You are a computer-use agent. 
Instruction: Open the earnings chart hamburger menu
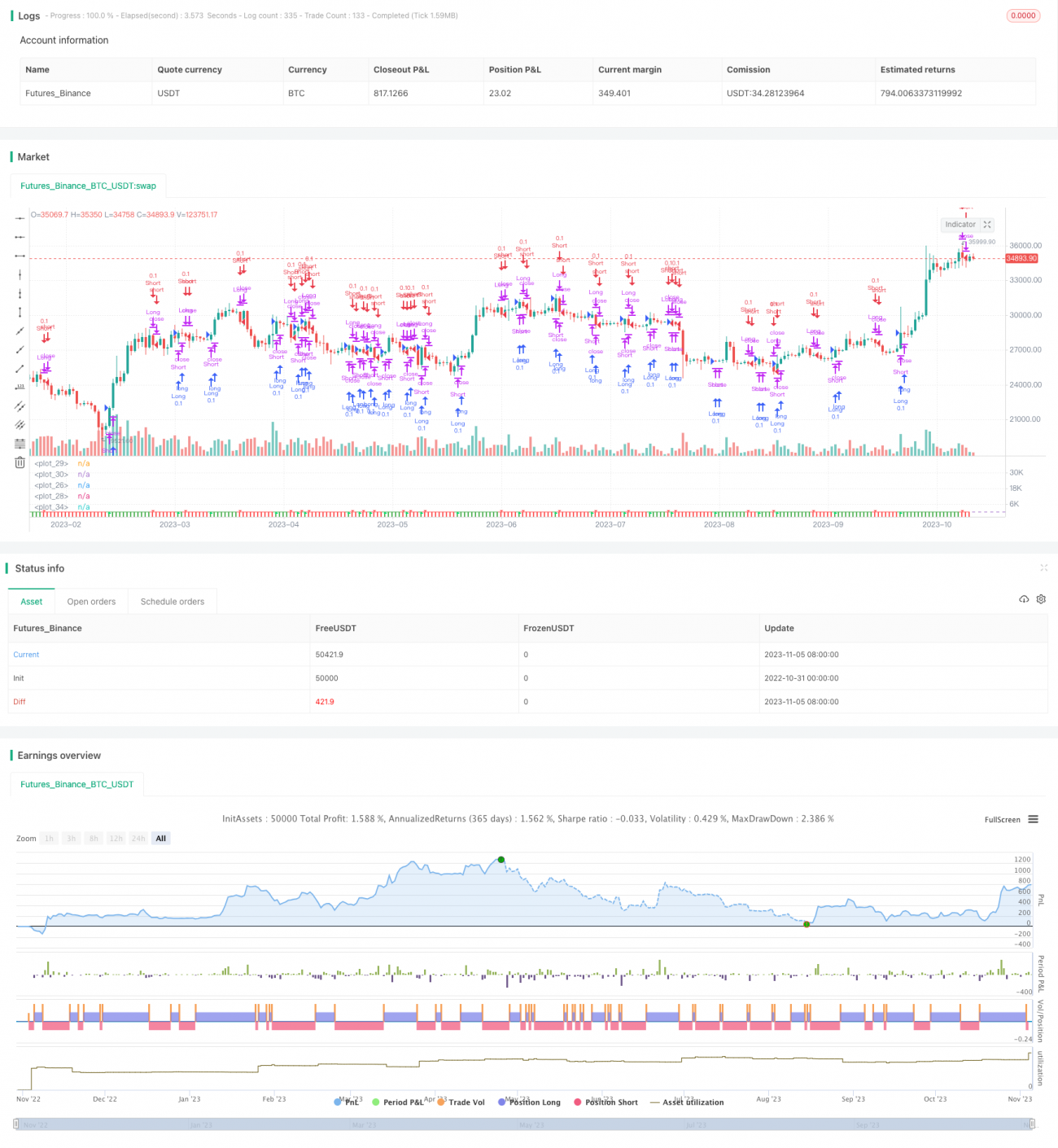[1034, 819]
